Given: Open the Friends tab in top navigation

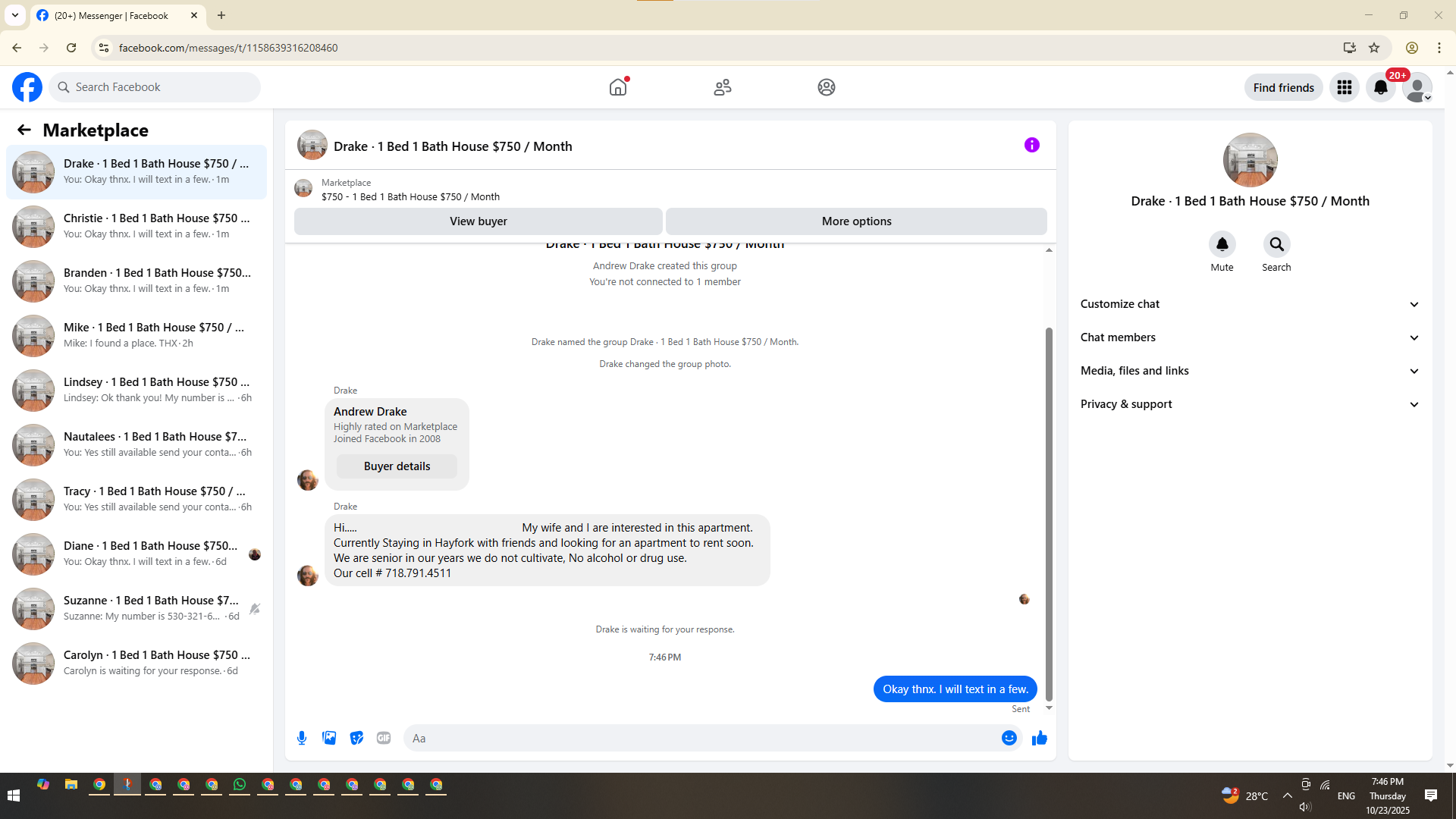Looking at the screenshot, I should 722,87.
